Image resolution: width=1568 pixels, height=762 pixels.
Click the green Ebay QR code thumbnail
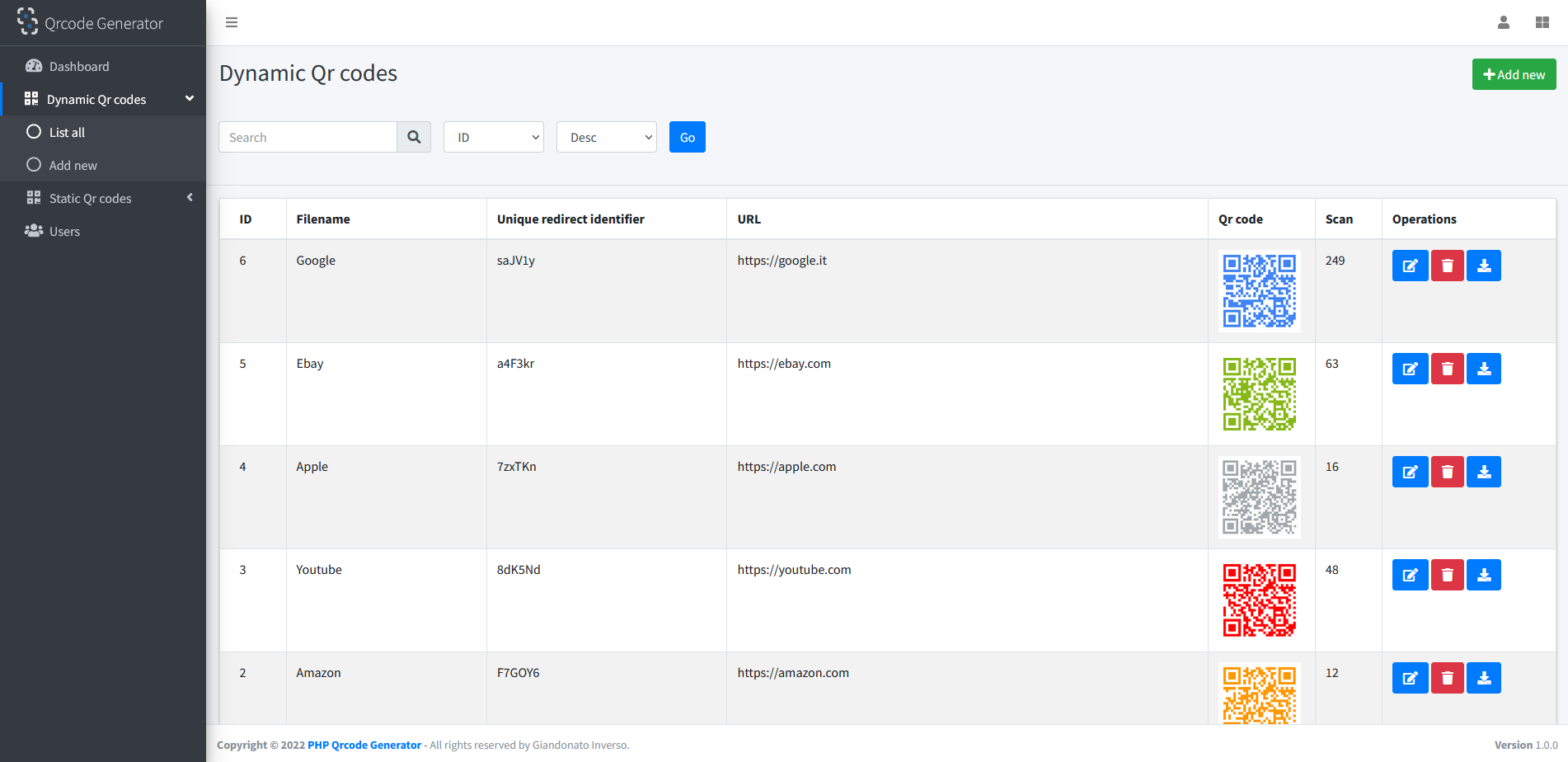coord(1260,394)
